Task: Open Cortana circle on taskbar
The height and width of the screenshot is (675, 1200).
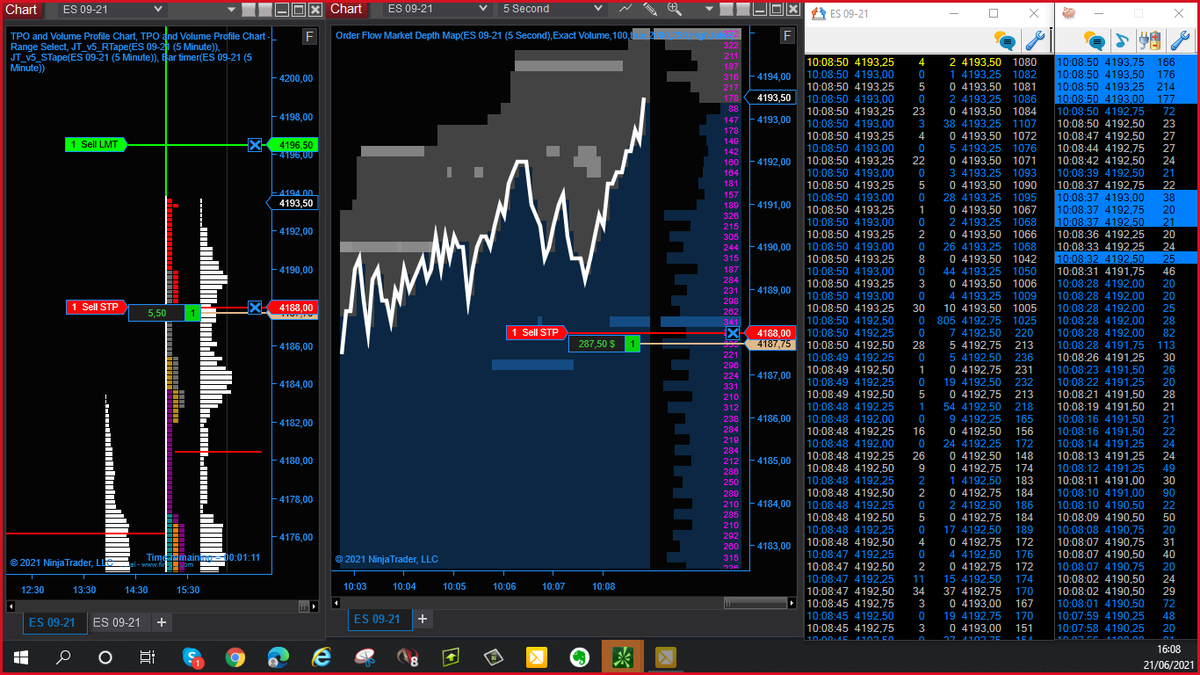Action: point(105,657)
